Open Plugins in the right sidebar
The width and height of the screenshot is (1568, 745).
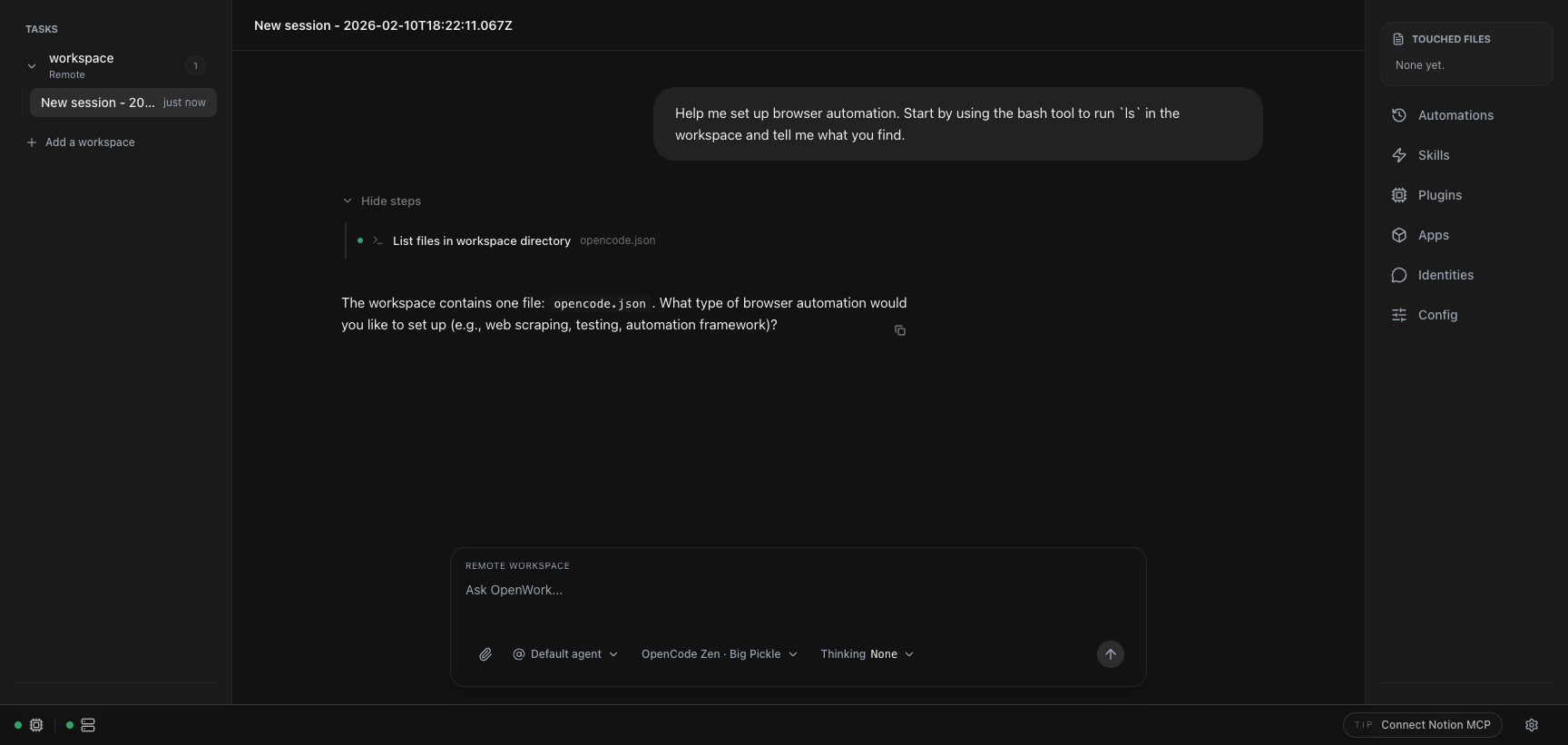tap(1439, 195)
